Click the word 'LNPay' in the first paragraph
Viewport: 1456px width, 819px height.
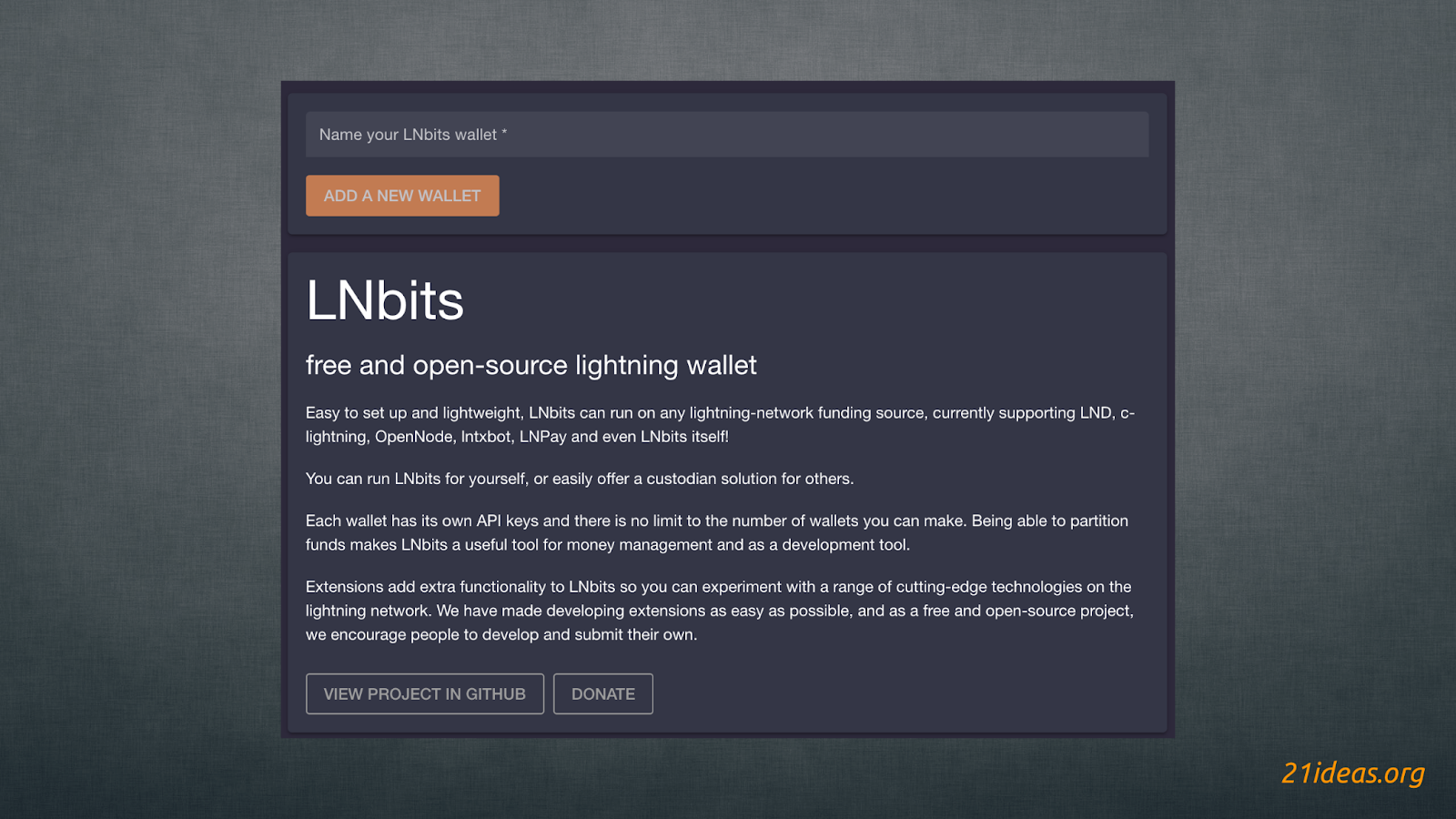[542, 437]
